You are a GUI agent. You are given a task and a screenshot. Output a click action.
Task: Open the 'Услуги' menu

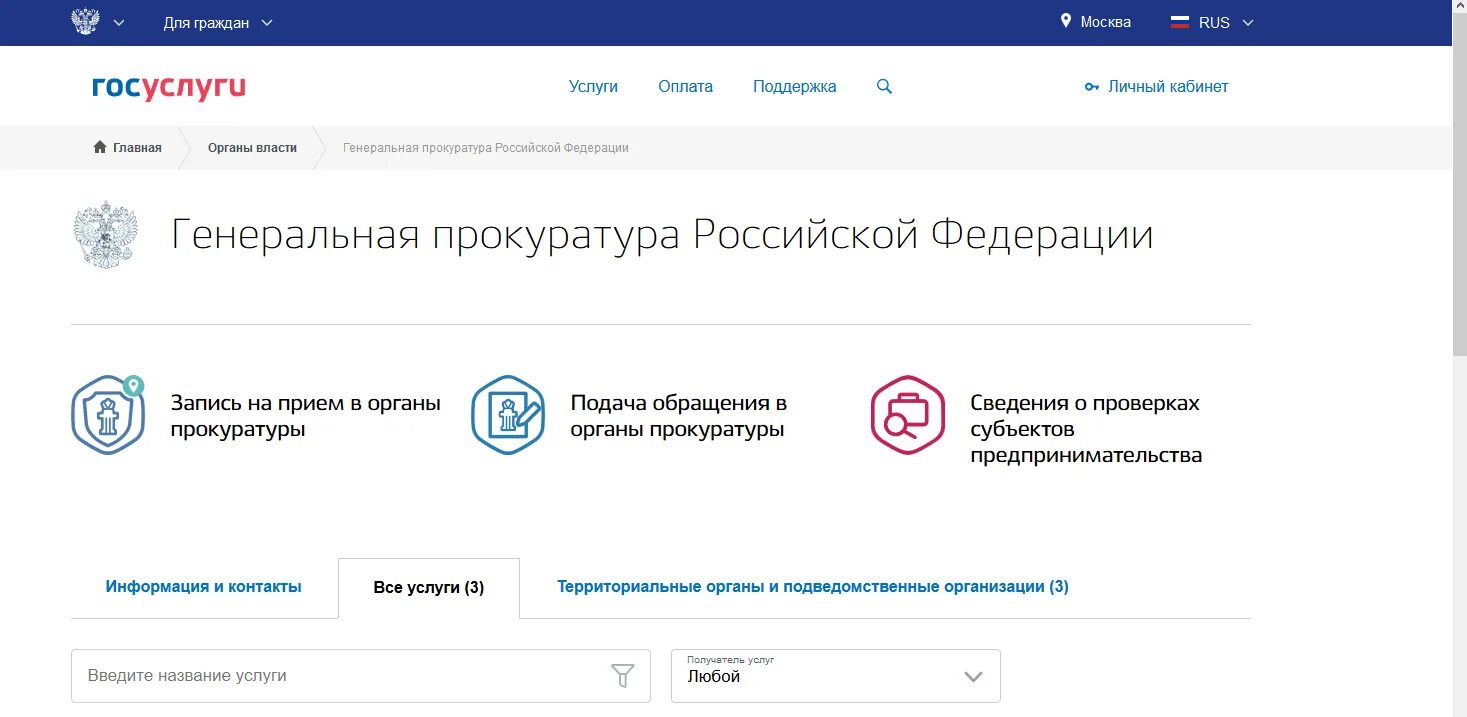(x=593, y=87)
